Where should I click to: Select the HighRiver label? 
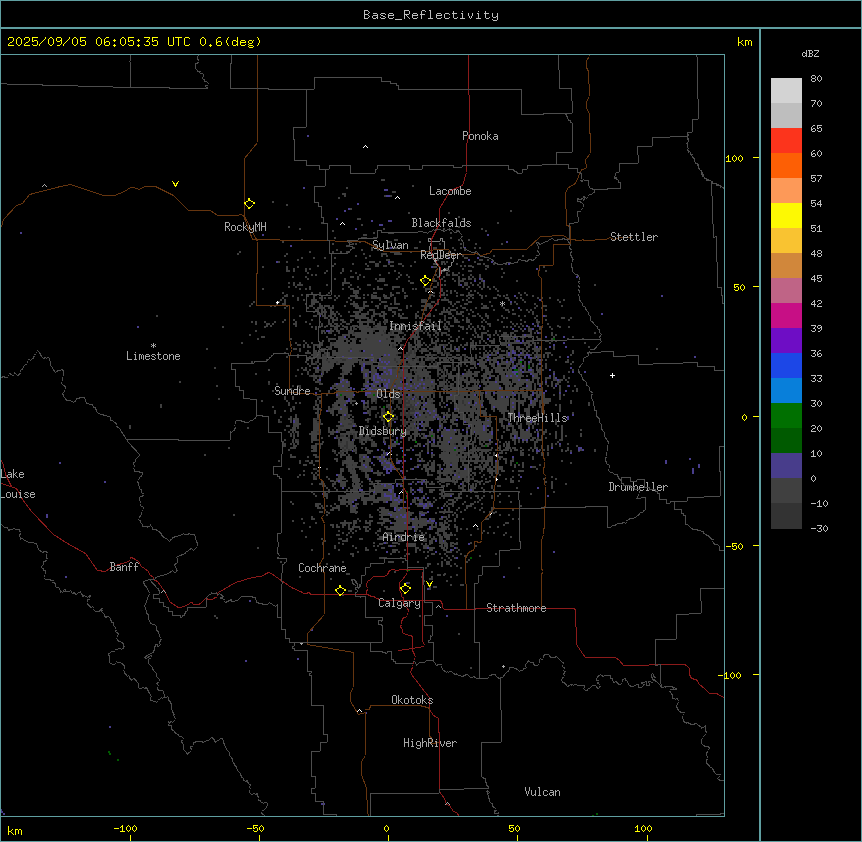coord(430,743)
